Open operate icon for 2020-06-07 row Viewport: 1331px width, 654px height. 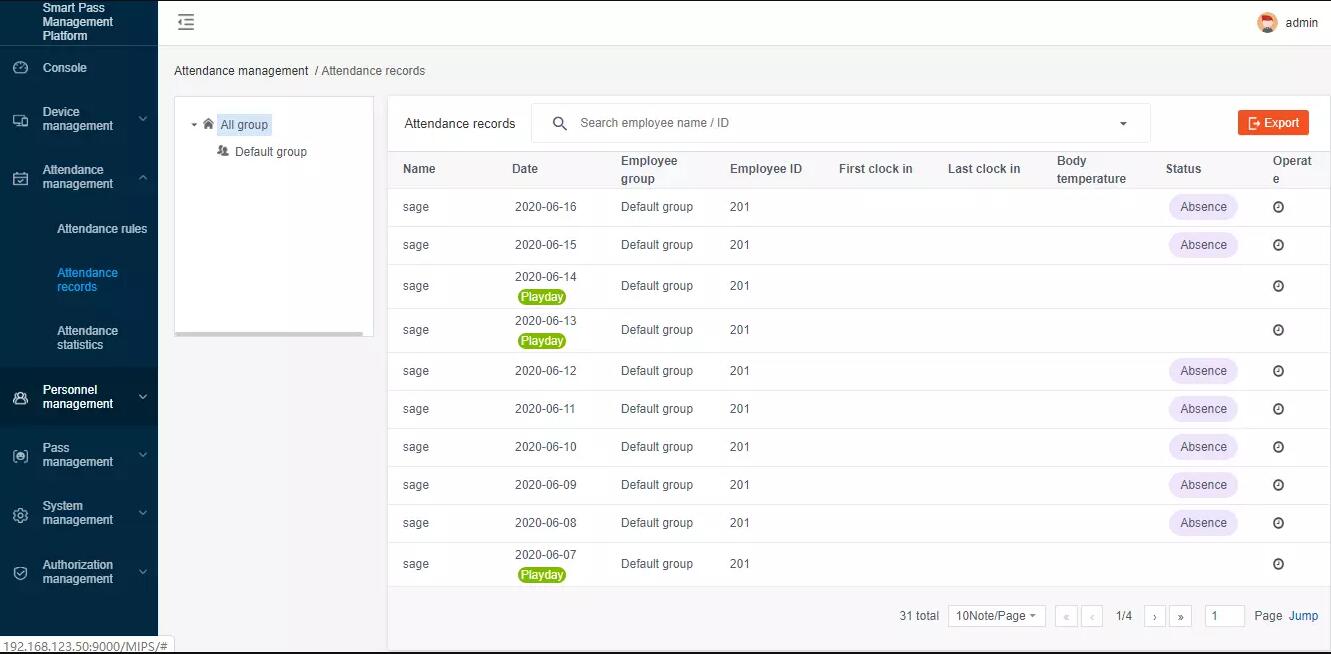pyautogui.click(x=1278, y=564)
